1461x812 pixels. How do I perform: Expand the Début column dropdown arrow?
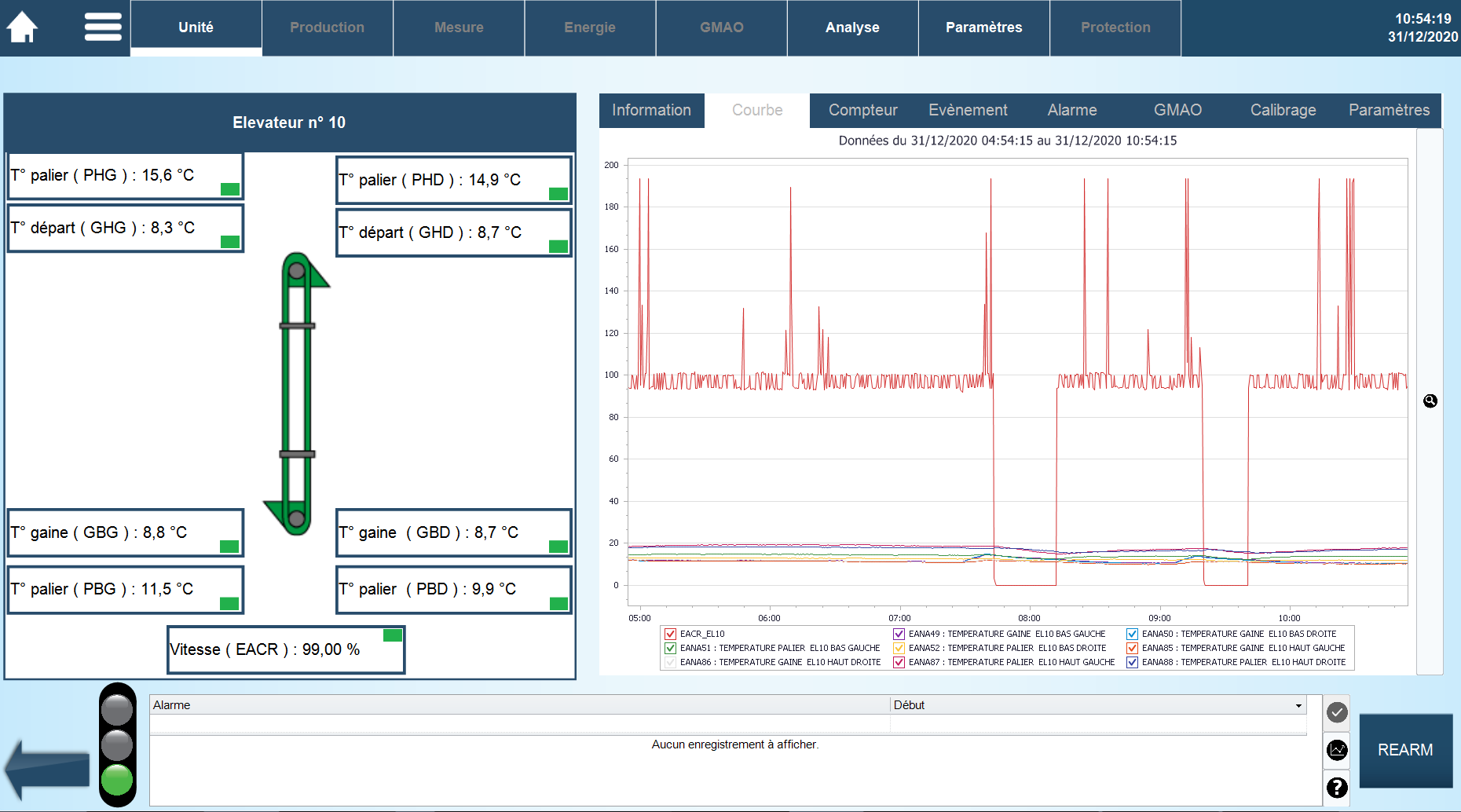pos(1298,705)
